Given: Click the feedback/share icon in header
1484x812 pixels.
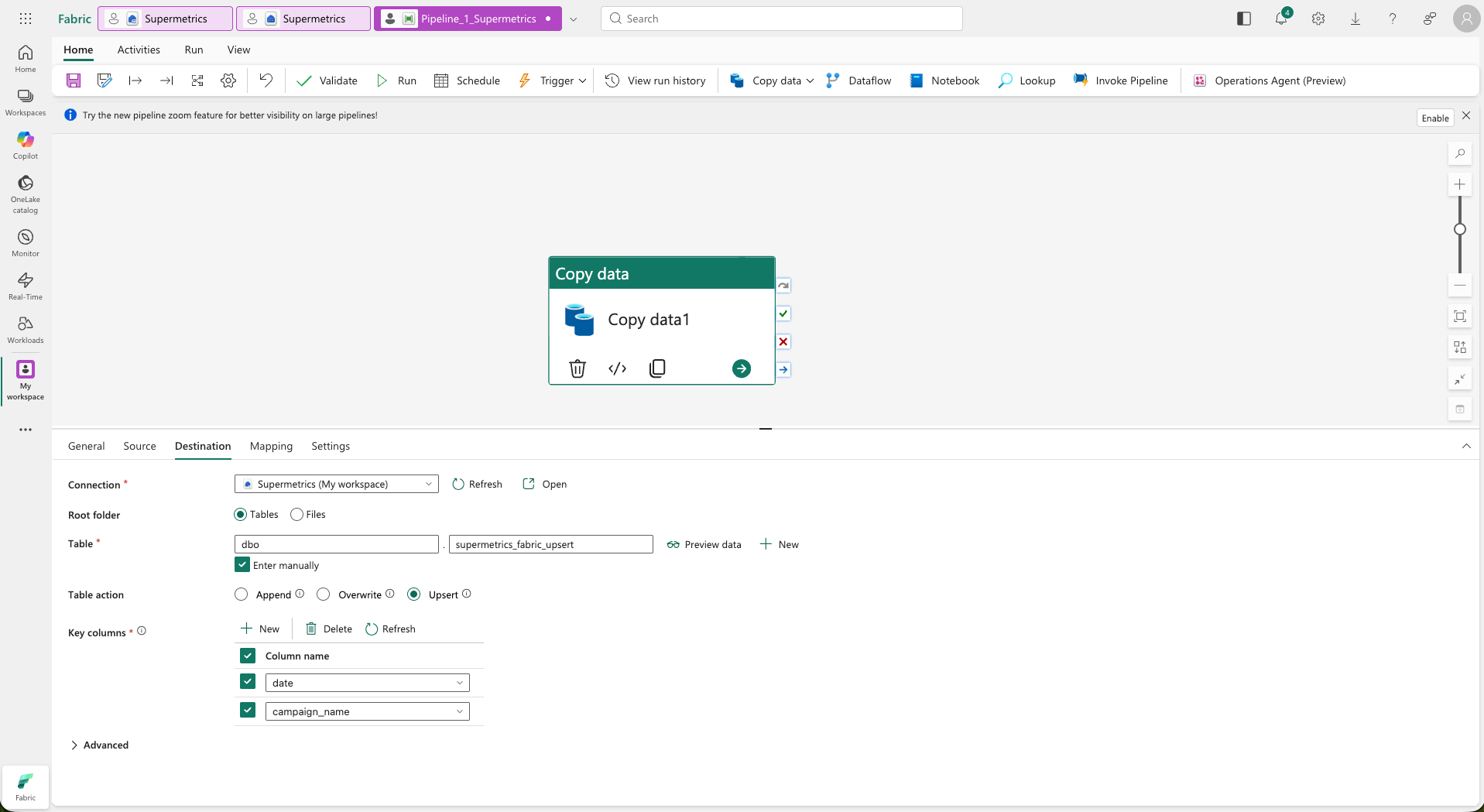Looking at the screenshot, I should [x=1430, y=19].
